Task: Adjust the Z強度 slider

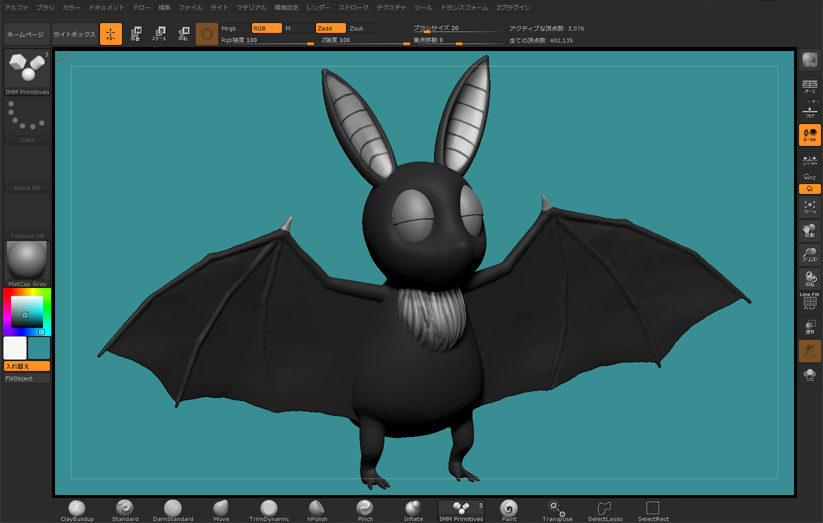Action: tap(365, 40)
